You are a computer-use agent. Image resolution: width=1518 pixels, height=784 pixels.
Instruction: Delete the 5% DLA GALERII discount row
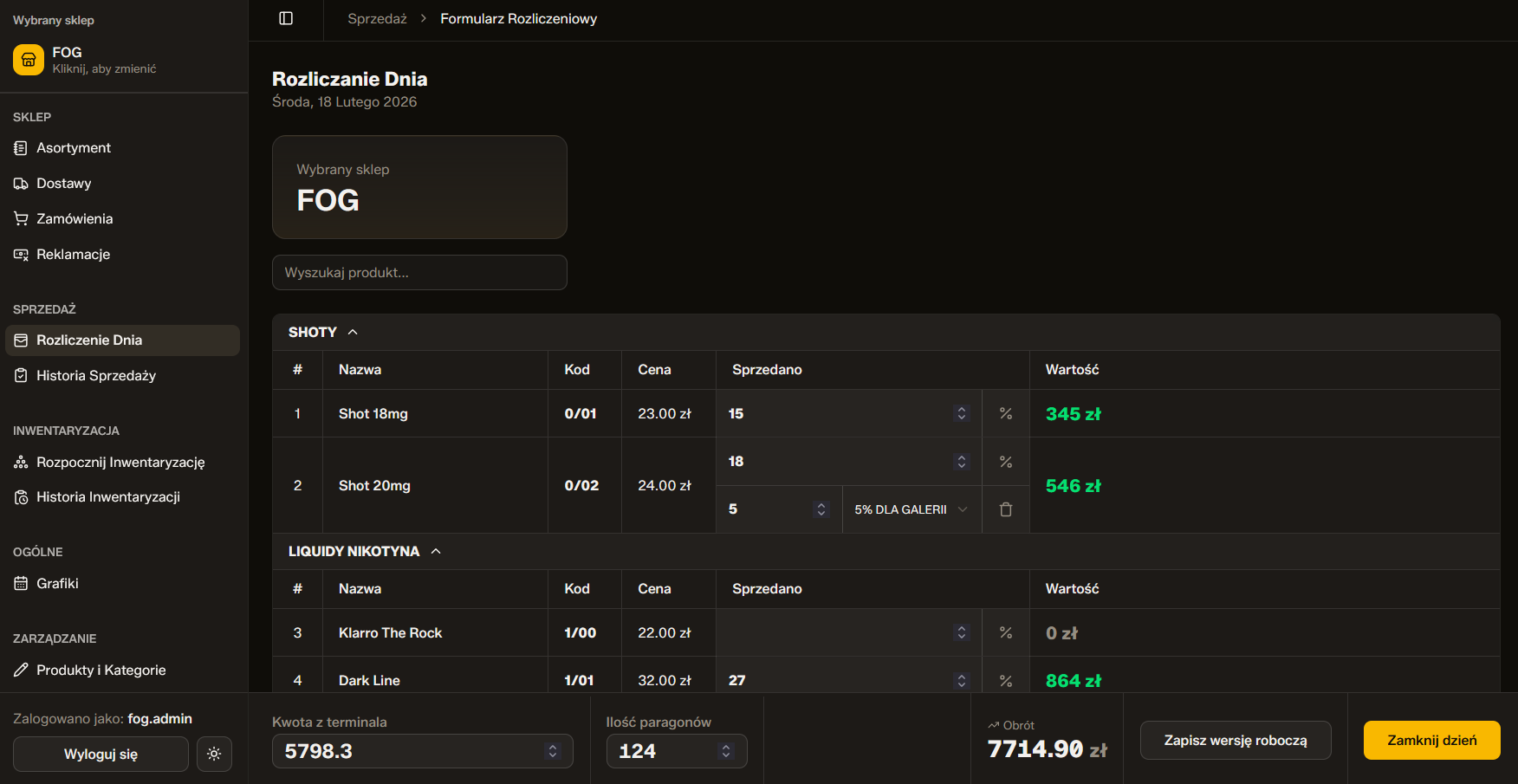1005,509
